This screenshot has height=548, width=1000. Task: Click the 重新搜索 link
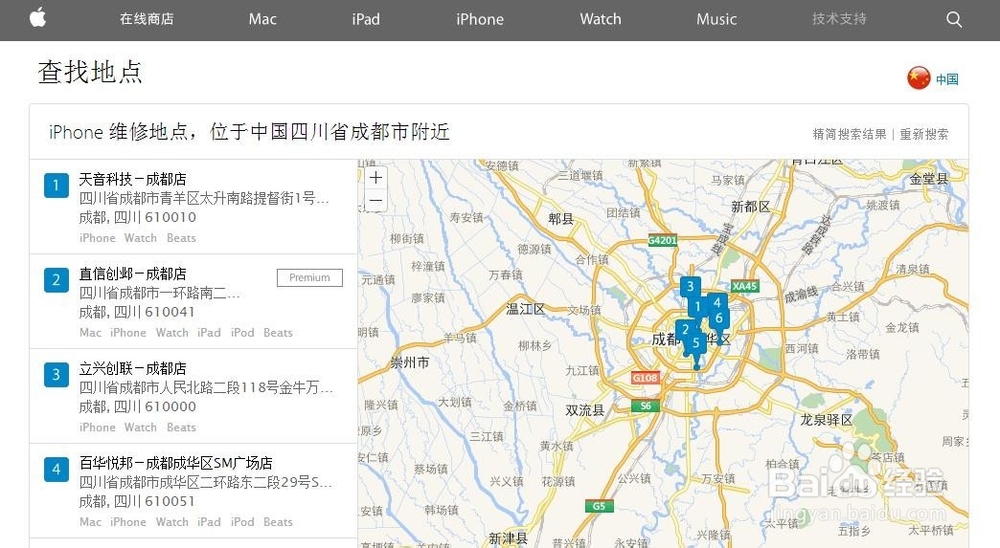[x=924, y=134]
